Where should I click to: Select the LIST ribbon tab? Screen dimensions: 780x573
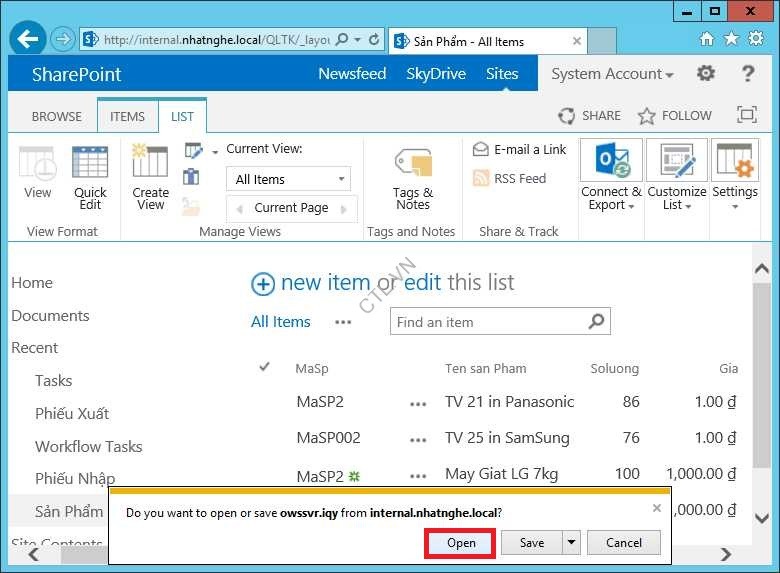click(182, 116)
